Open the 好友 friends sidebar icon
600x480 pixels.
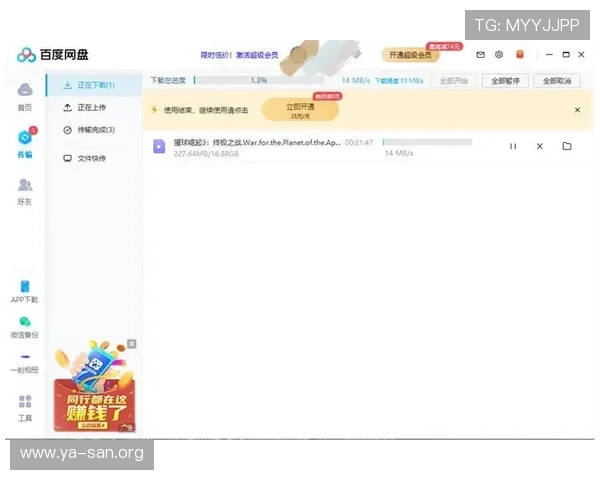25,185
